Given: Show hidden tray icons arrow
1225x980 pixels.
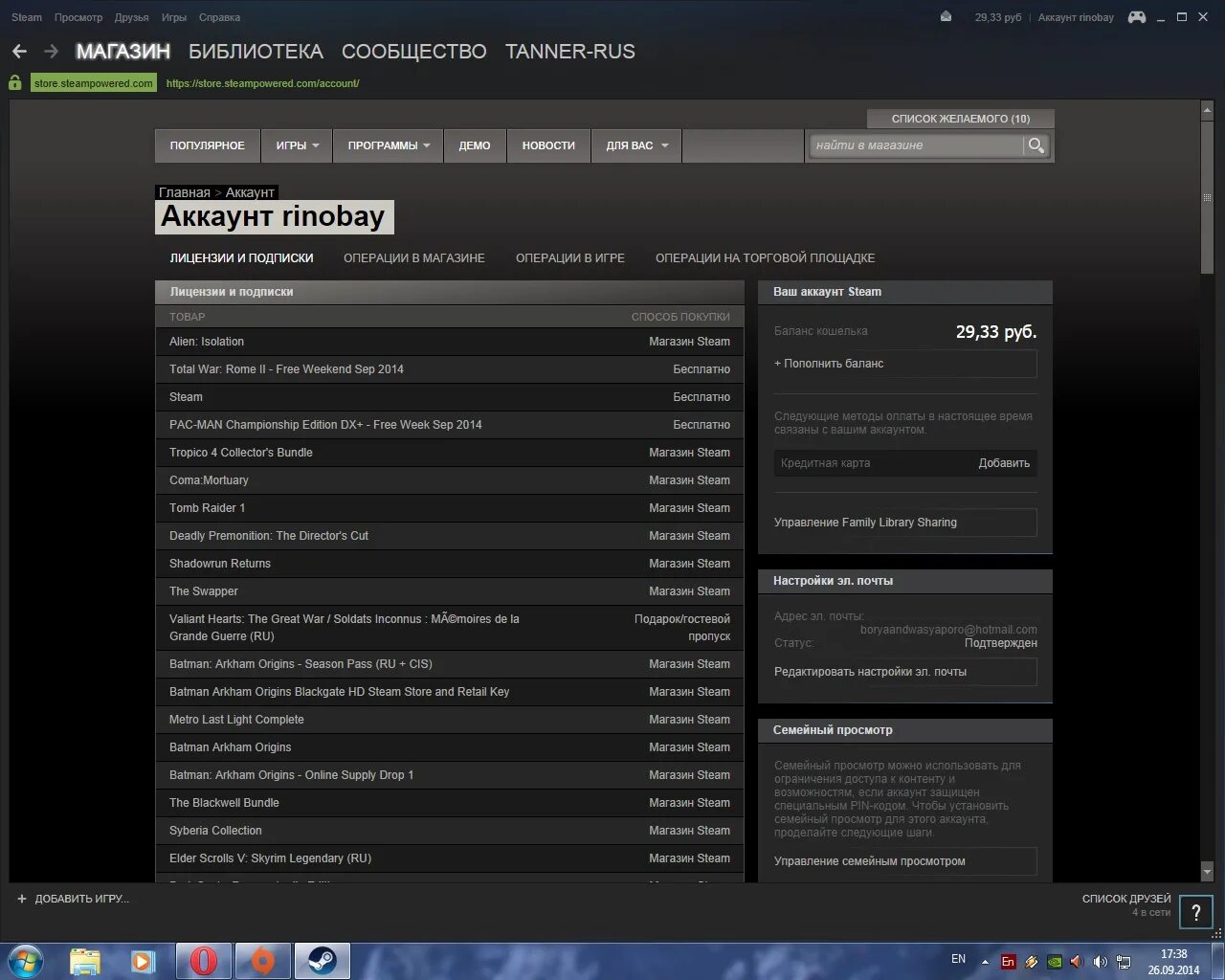Looking at the screenshot, I should (x=985, y=962).
